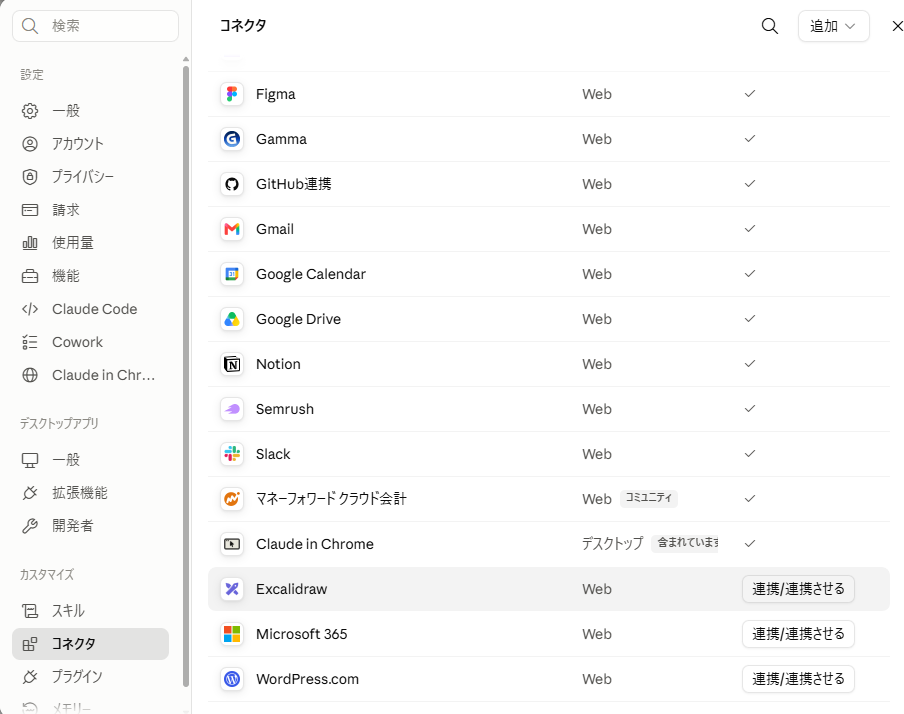Click the Gmail row checkmark

tap(749, 228)
